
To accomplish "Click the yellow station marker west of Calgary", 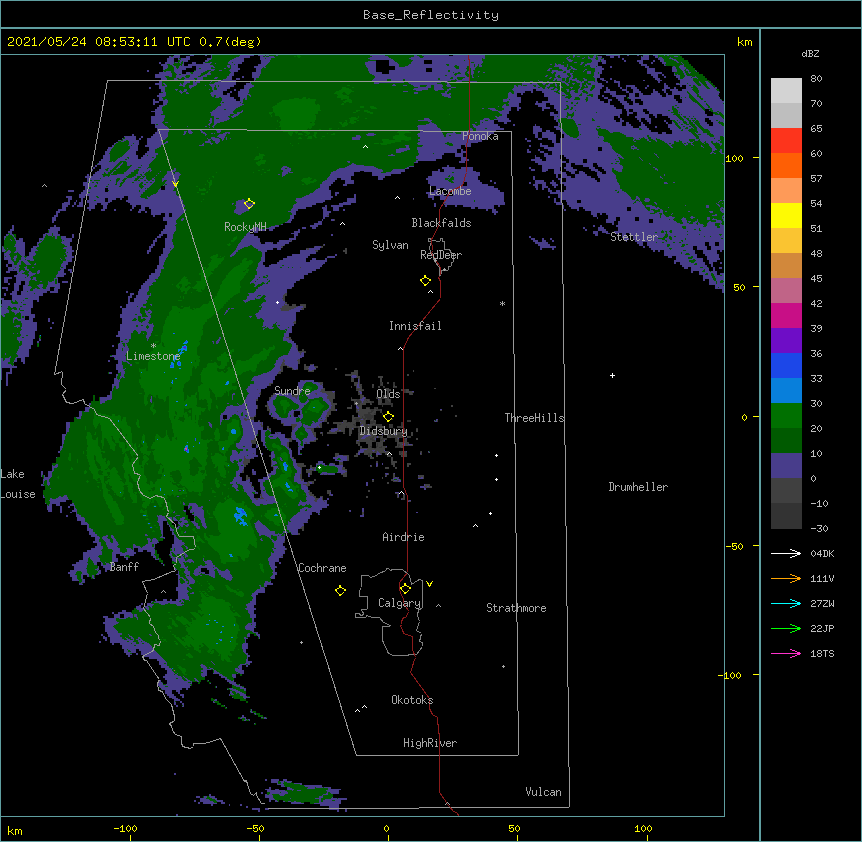I will click(340, 590).
